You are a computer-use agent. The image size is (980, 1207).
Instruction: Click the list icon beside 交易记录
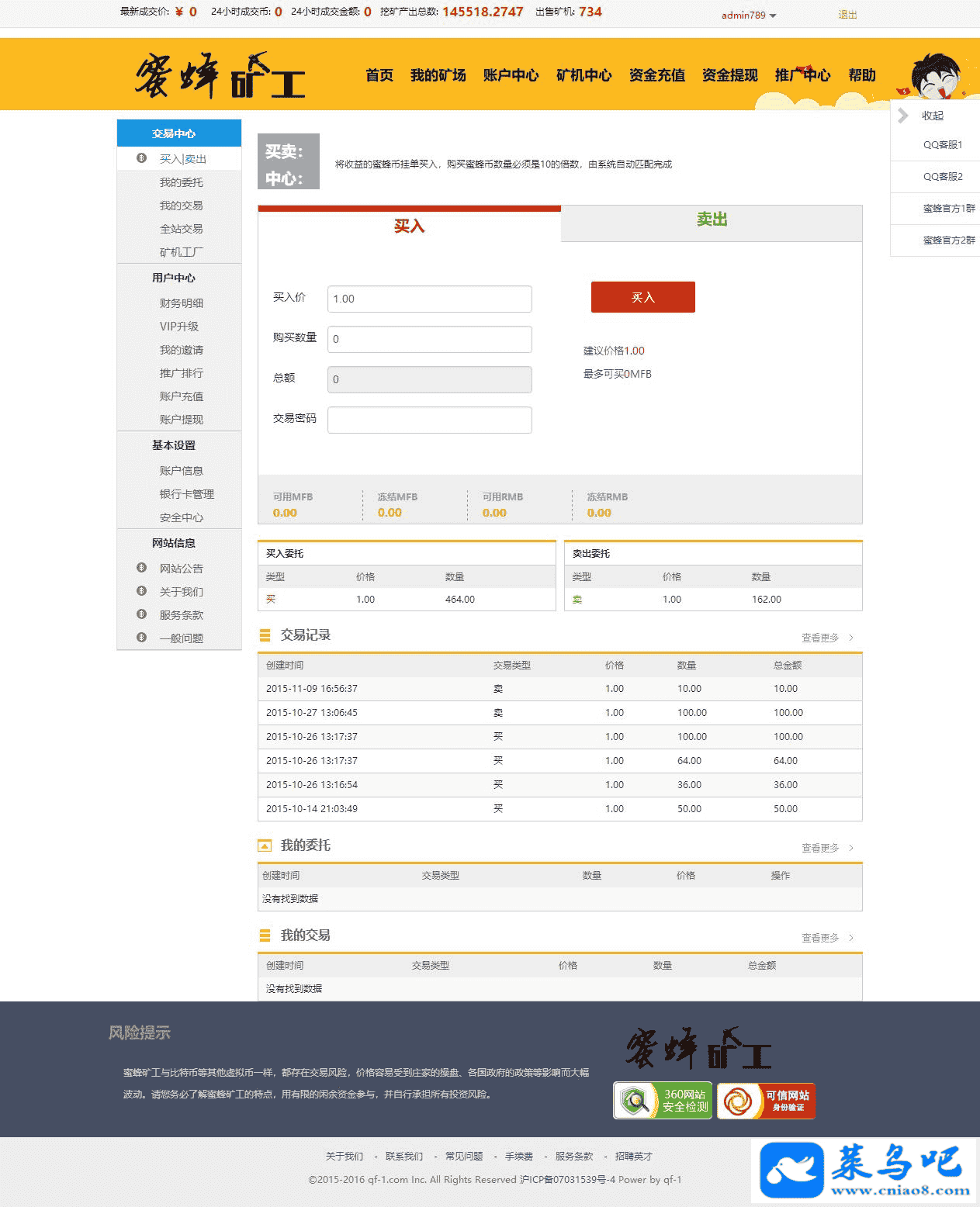(265, 635)
